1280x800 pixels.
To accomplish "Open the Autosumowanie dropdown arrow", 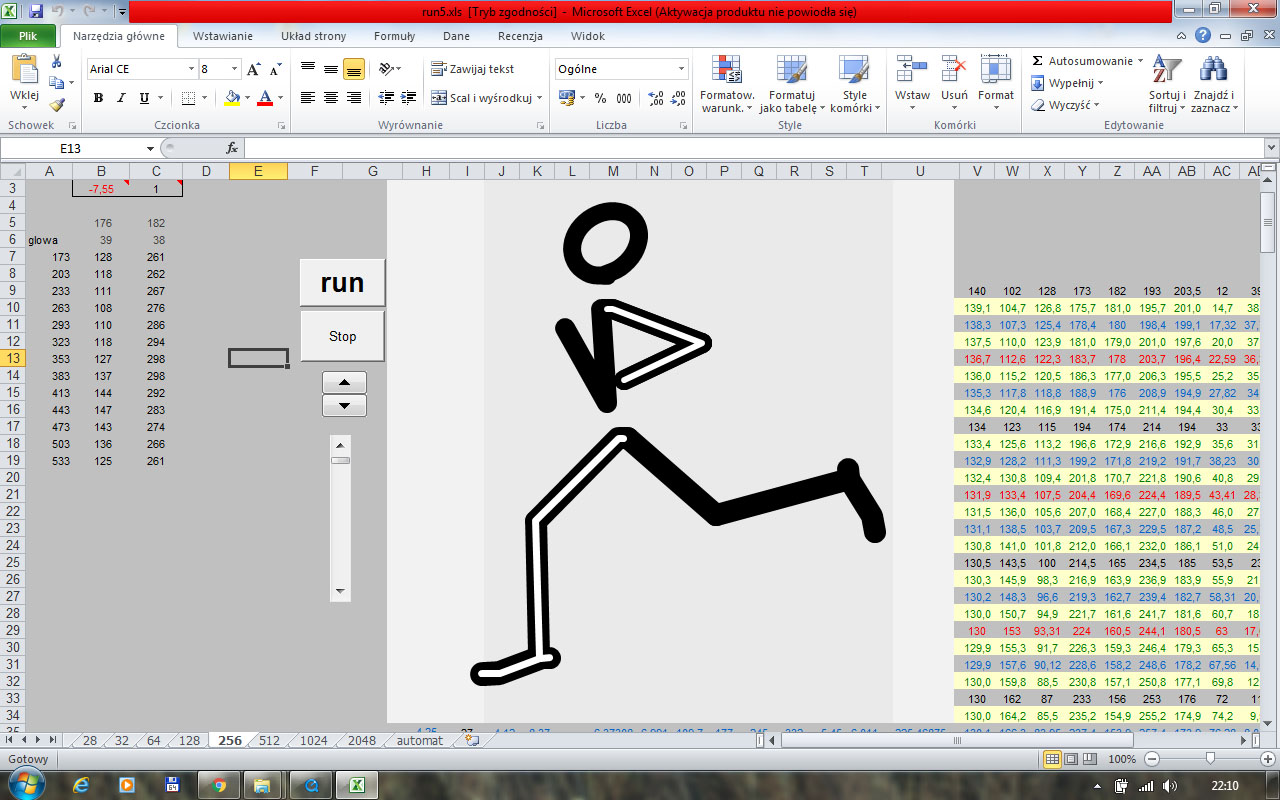I will 1140,61.
